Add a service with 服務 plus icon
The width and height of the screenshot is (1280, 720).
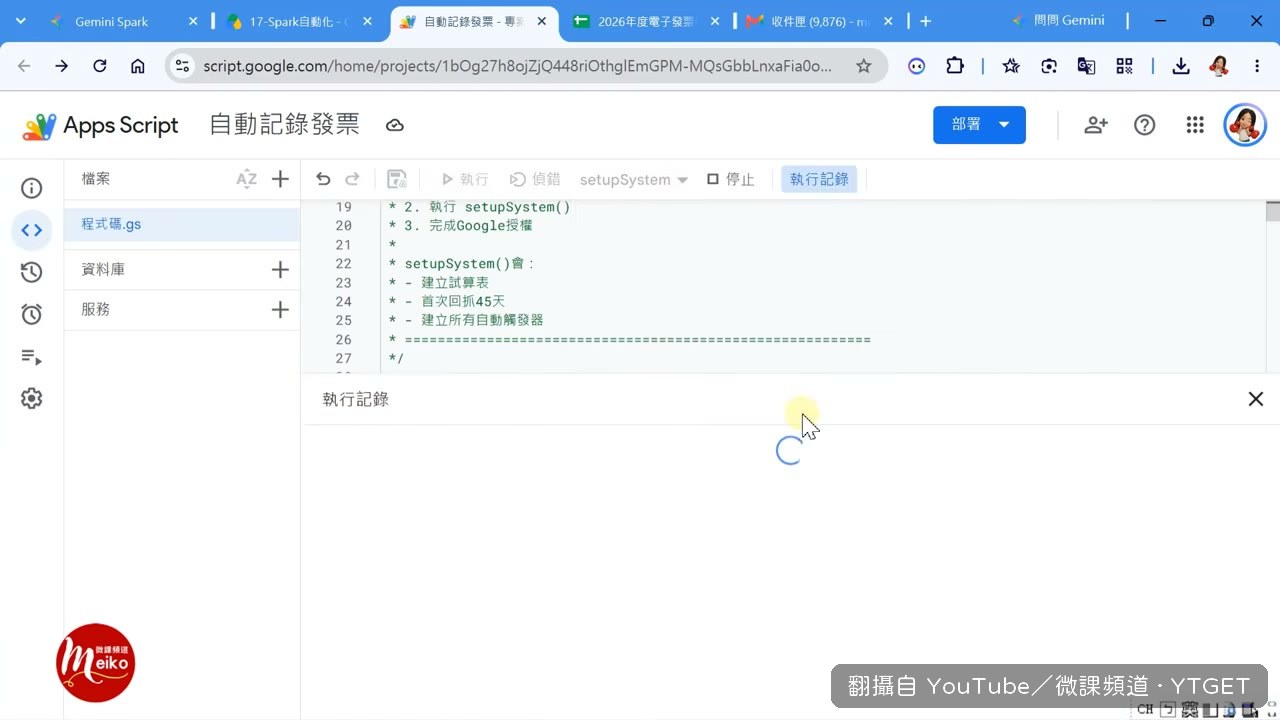point(280,310)
